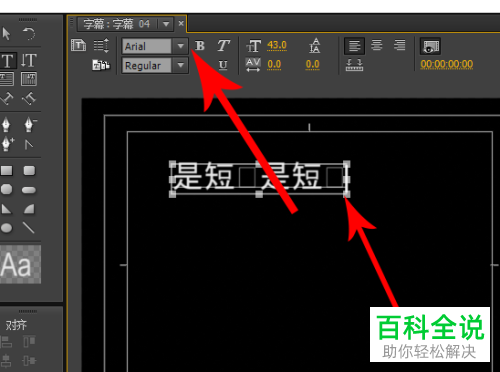Set text alignment to right
Image resolution: width=500 pixels, height=372 pixels.
[x=399, y=45]
